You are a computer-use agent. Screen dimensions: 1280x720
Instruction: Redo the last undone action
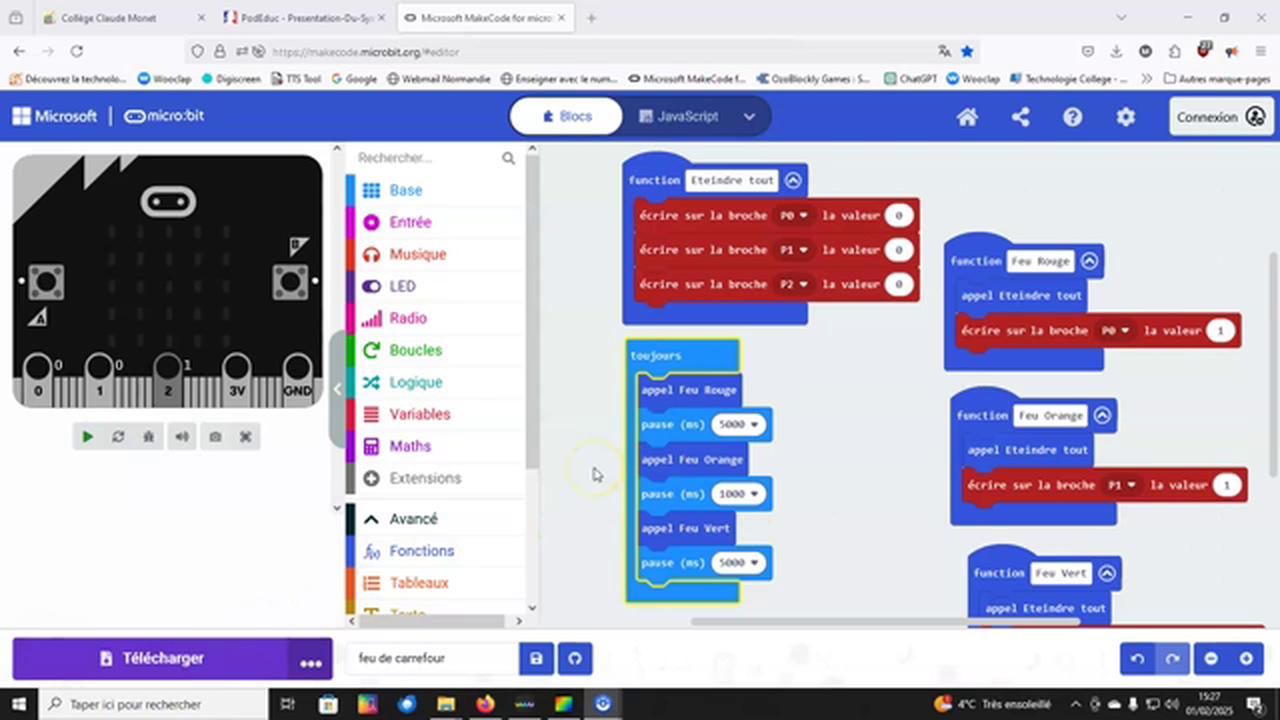click(1172, 658)
